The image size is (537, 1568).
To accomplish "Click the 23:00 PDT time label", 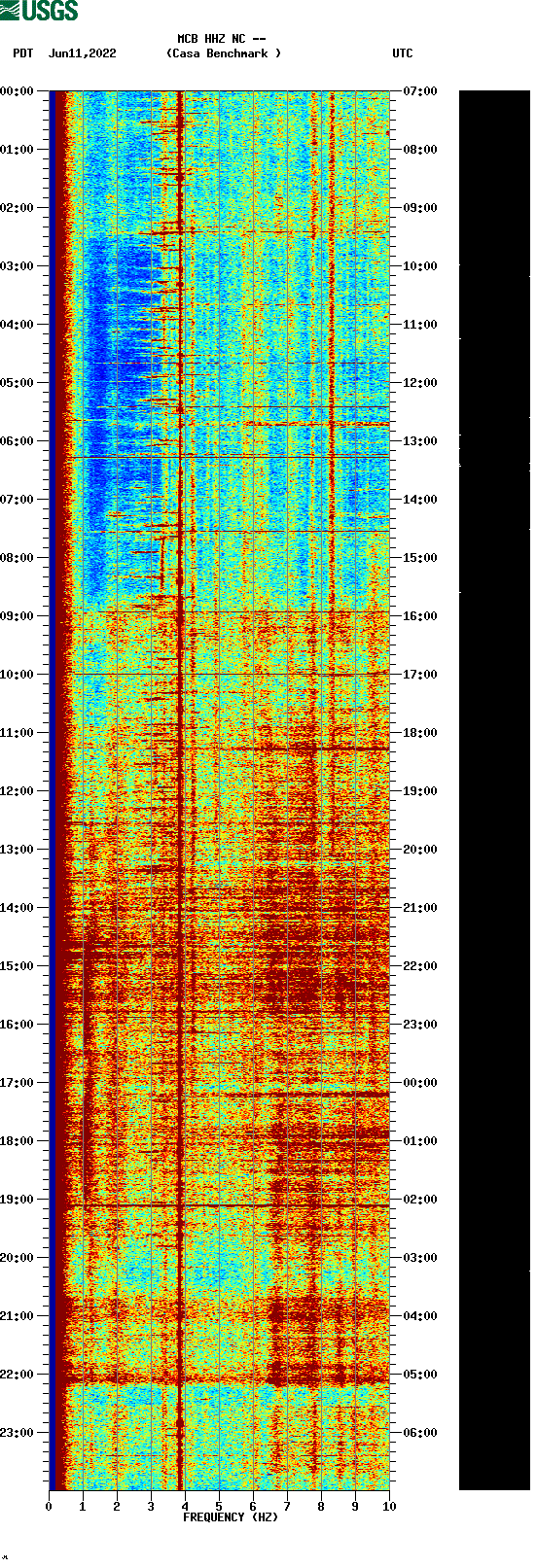I will tap(18, 1433).
